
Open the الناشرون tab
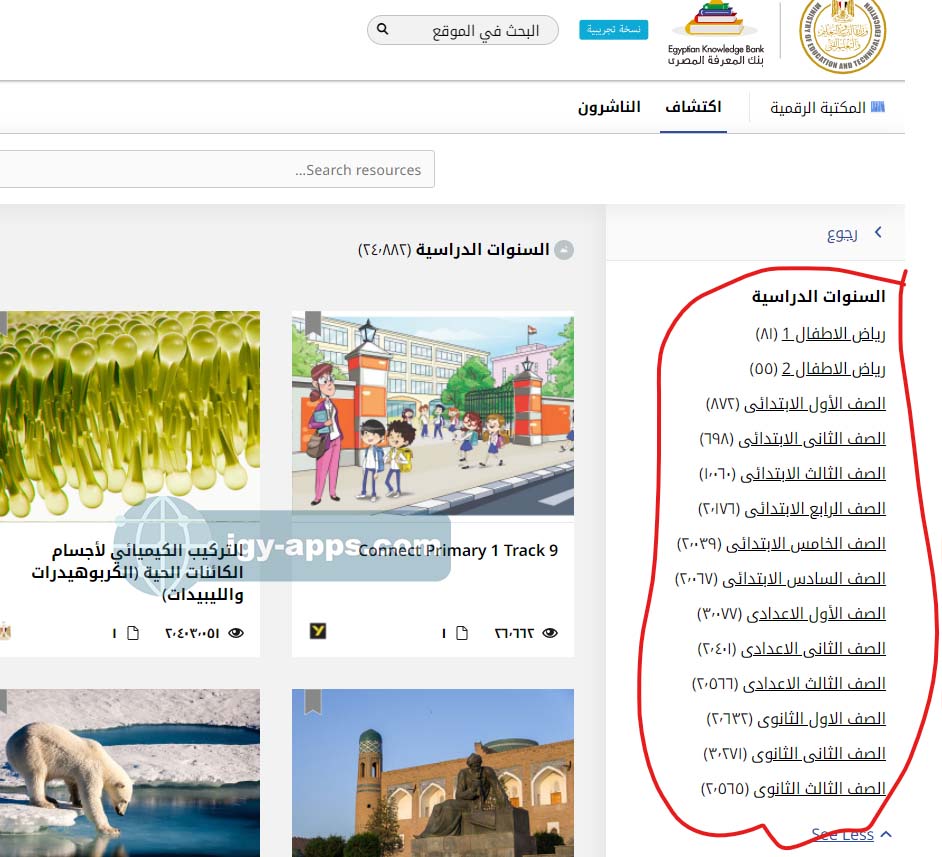pos(609,107)
